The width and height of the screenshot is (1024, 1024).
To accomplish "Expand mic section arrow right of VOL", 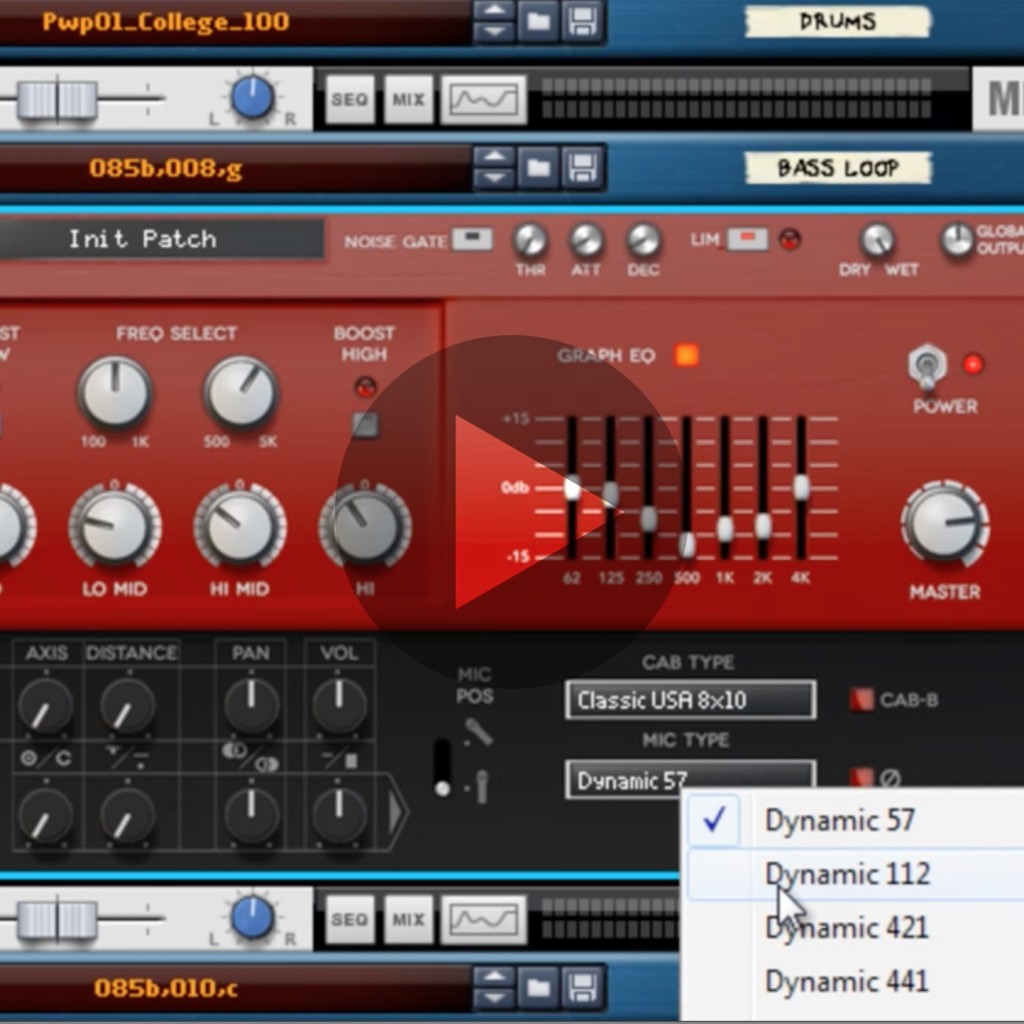I will [396, 813].
